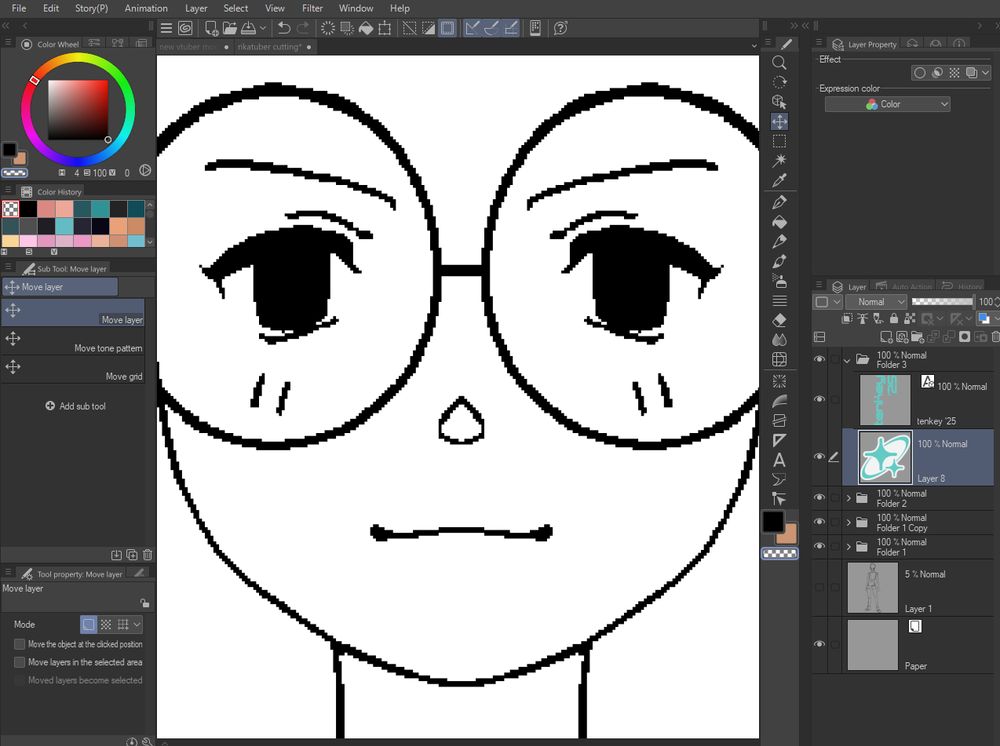Hide the Folder 3 layer folder

820,359
